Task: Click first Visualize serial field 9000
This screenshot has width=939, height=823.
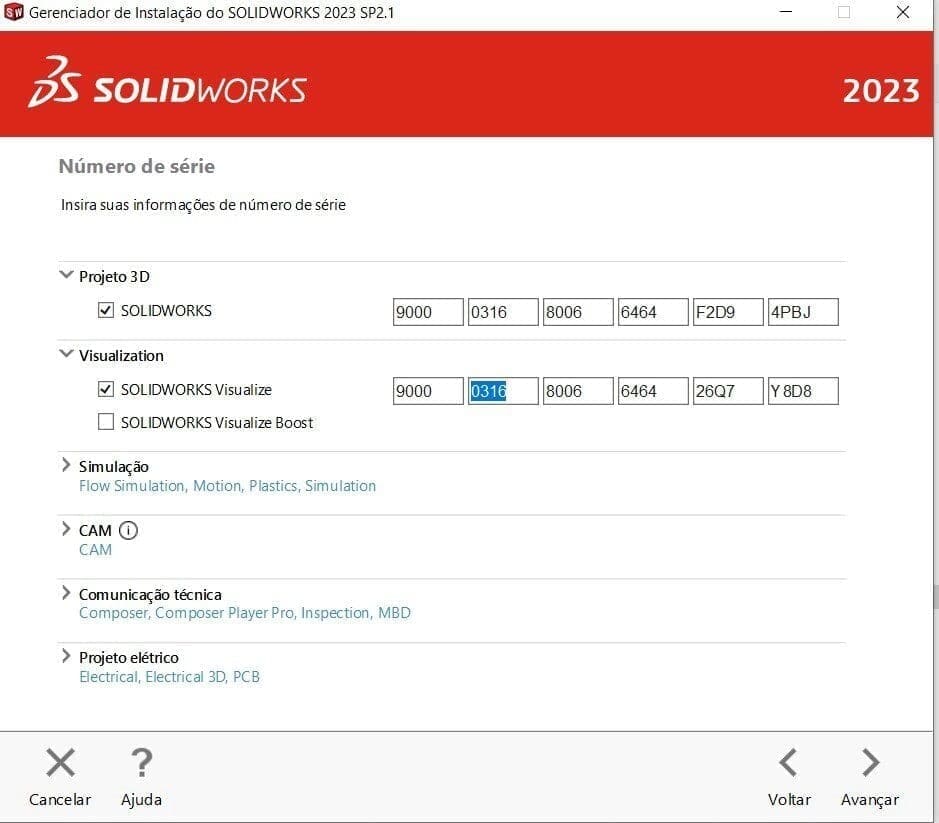Action: pyautogui.click(x=428, y=391)
